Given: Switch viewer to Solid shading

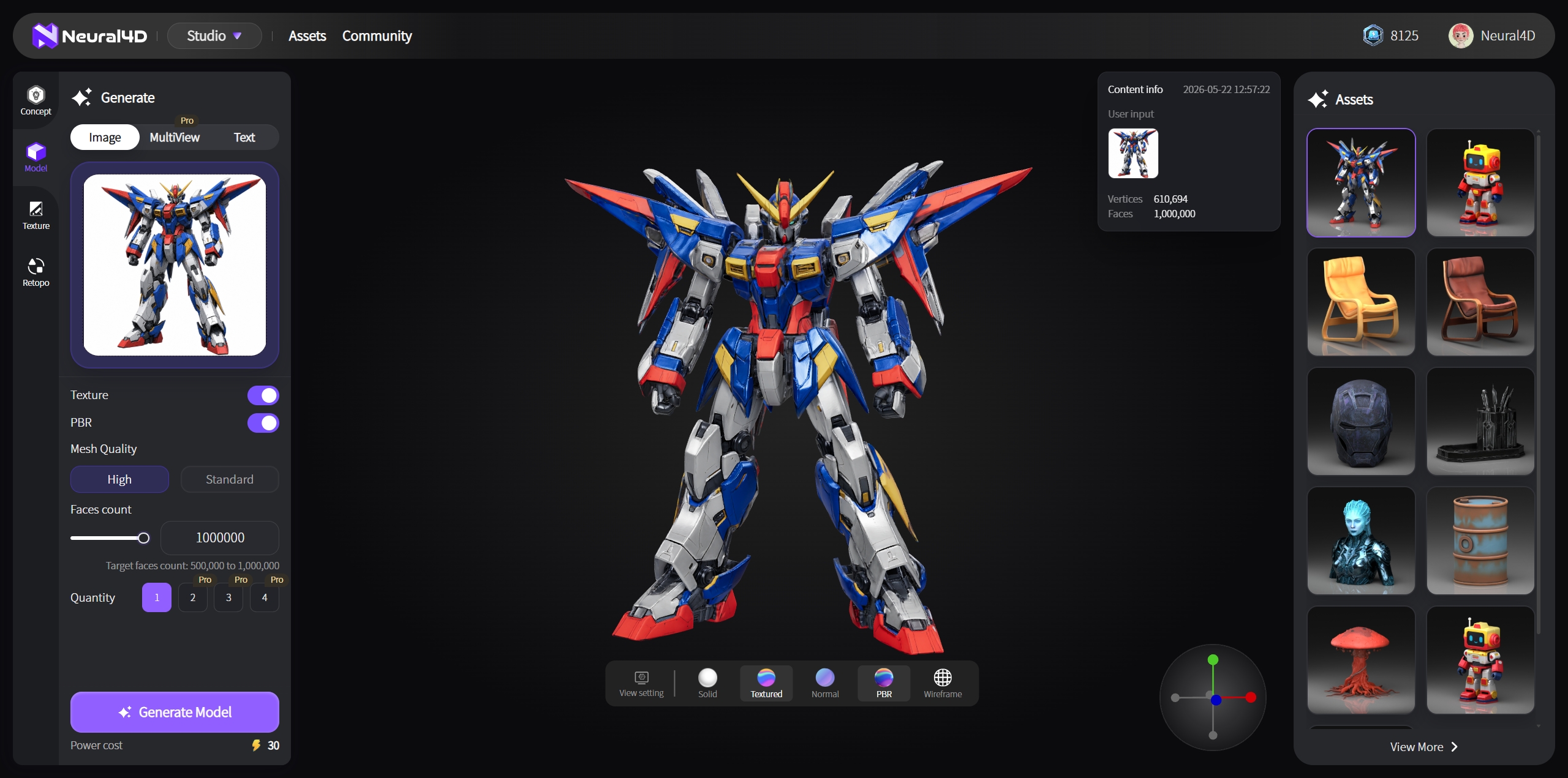Looking at the screenshot, I should tap(707, 683).
